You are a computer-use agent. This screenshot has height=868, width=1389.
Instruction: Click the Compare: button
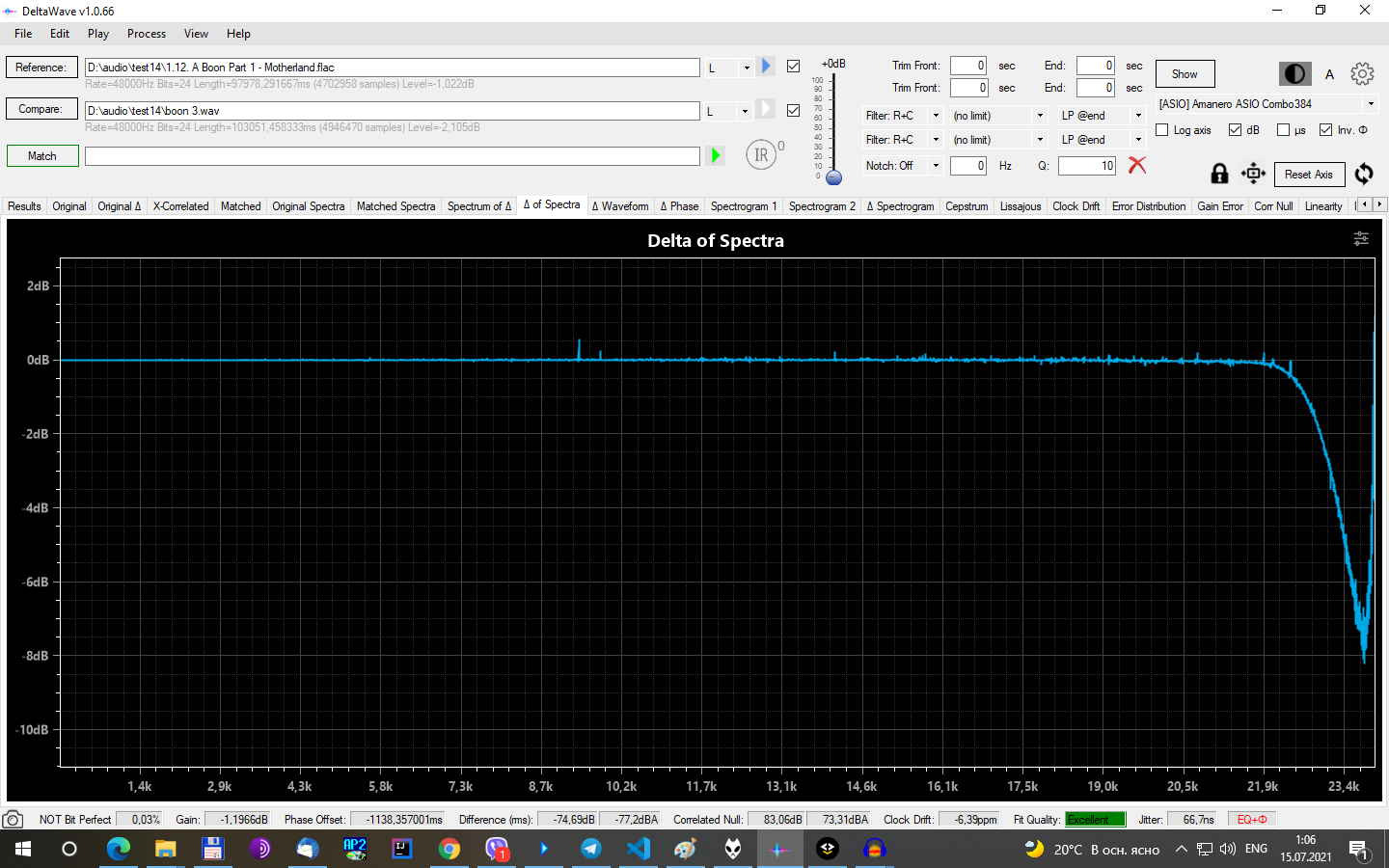pos(41,109)
